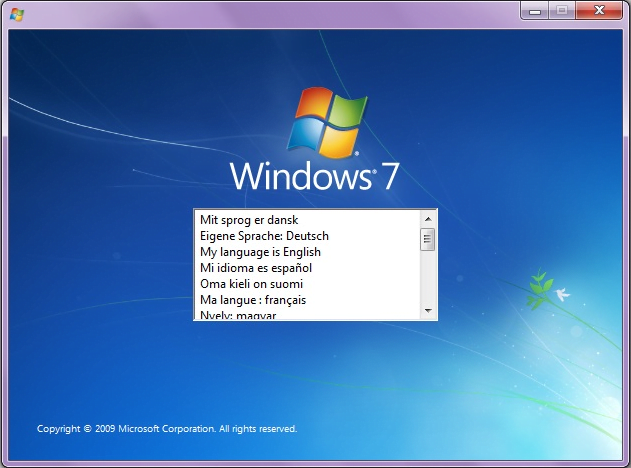Viewport: 631px width, 468px height.
Task: Choose 'Eigene Sprache: Deutsch' from list
Action: point(307,236)
